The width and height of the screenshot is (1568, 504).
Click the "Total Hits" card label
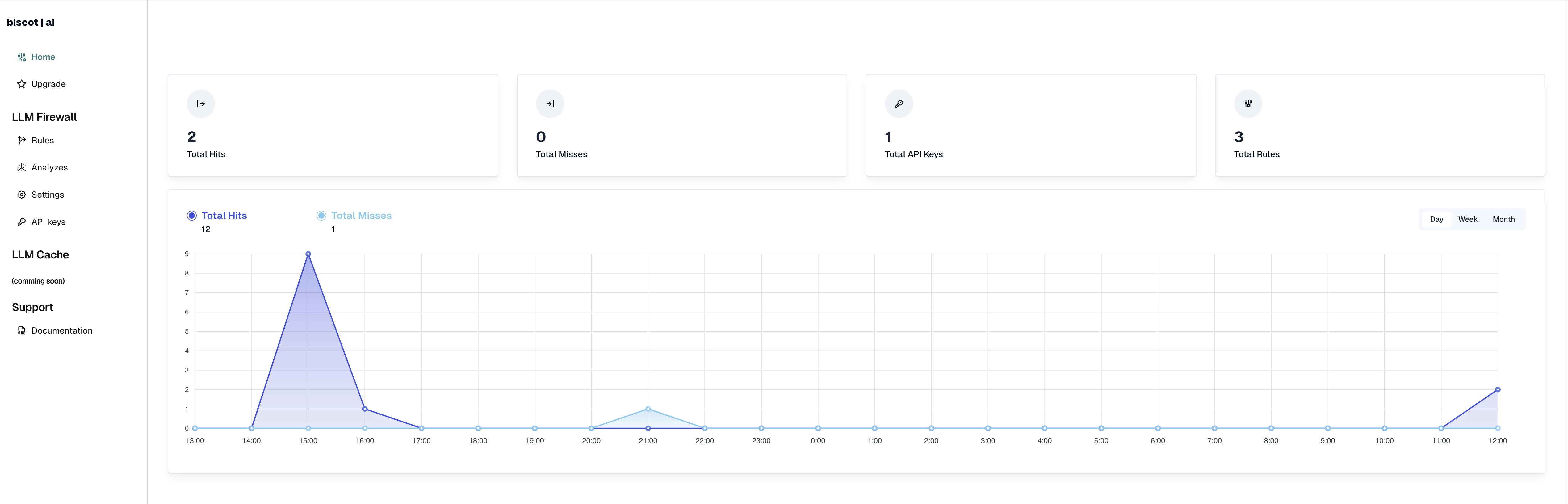tap(206, 155)
